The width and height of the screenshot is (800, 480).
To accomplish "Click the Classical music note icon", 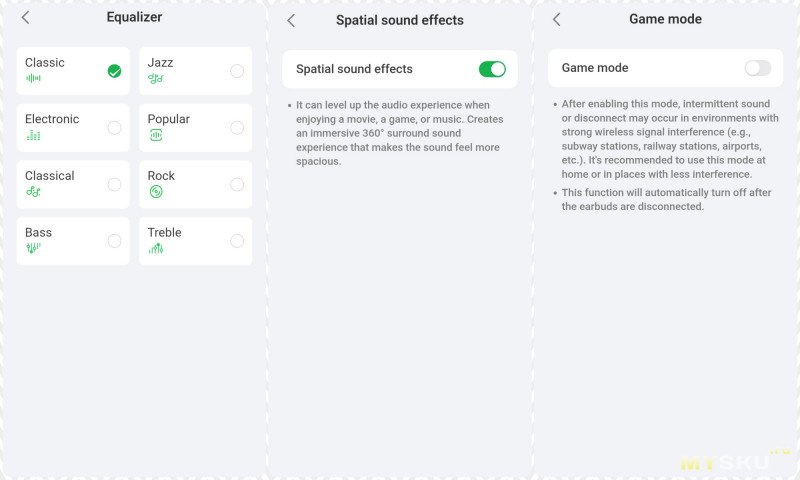I will tap(33, 192).
